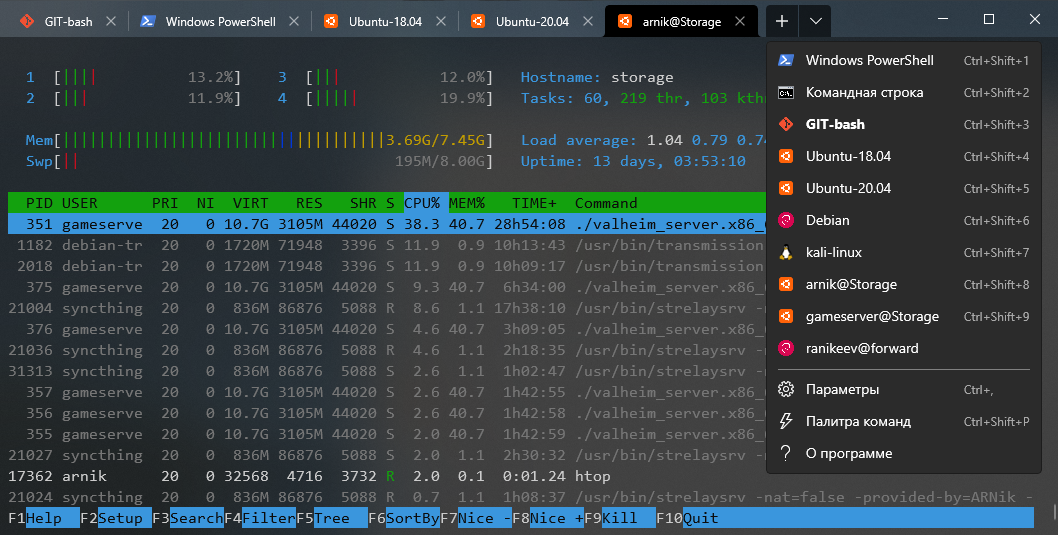Image resolution: width=1058 pixels, height=535 pixels.
Task: Click the Debian icon in dropdown menu
Action: pyautogui.click(x=786, y=220)
